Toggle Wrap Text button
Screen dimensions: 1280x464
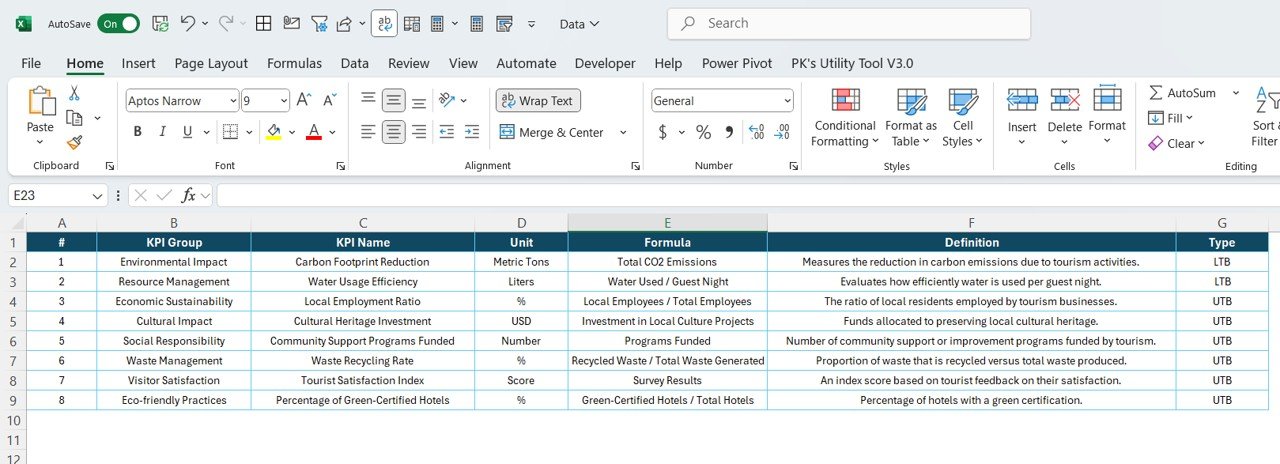pyautogui.click(x=538, y=100)
